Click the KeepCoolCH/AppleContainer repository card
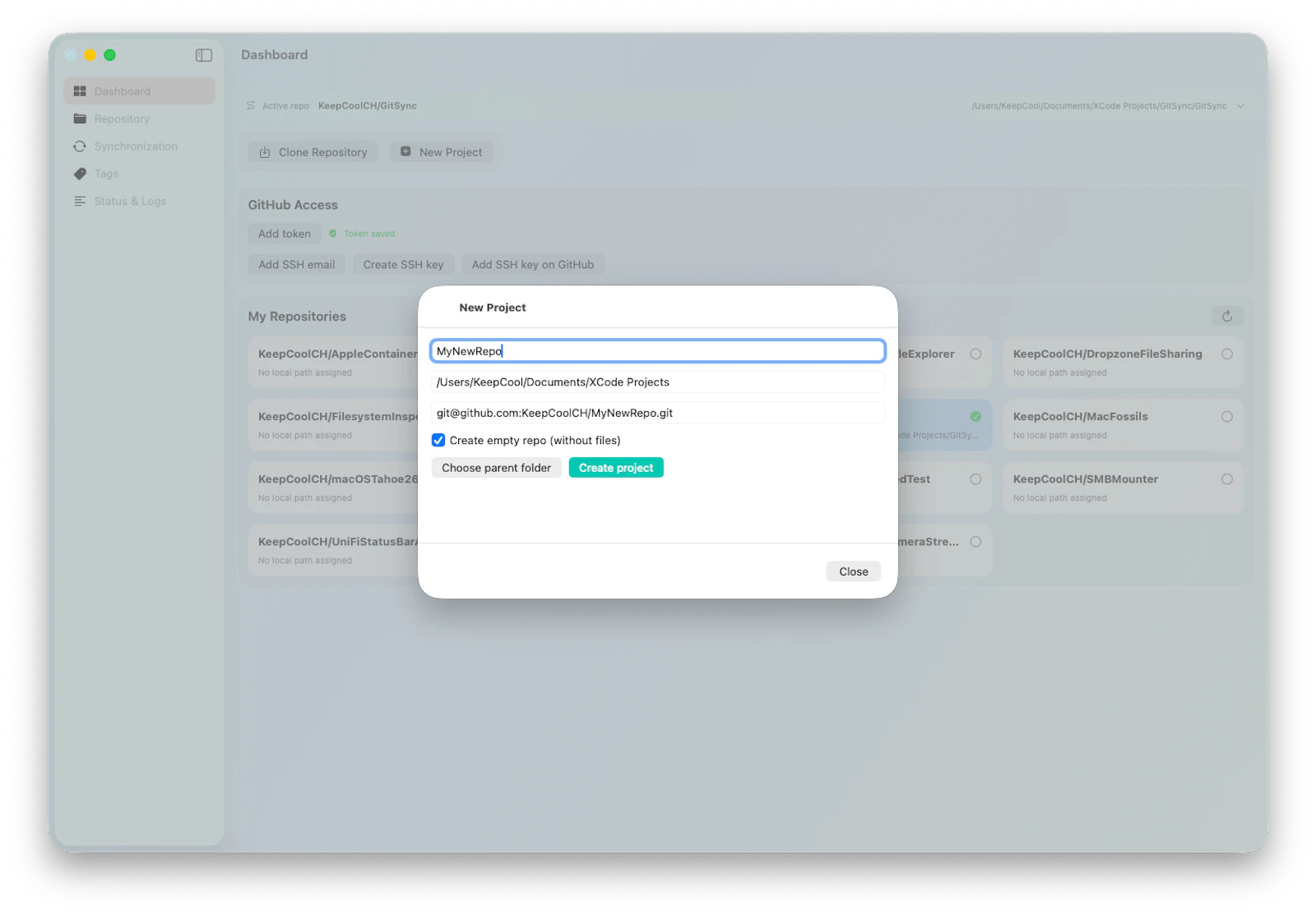Viewport: 1316px width, 916px height. [x=334, y=363]
